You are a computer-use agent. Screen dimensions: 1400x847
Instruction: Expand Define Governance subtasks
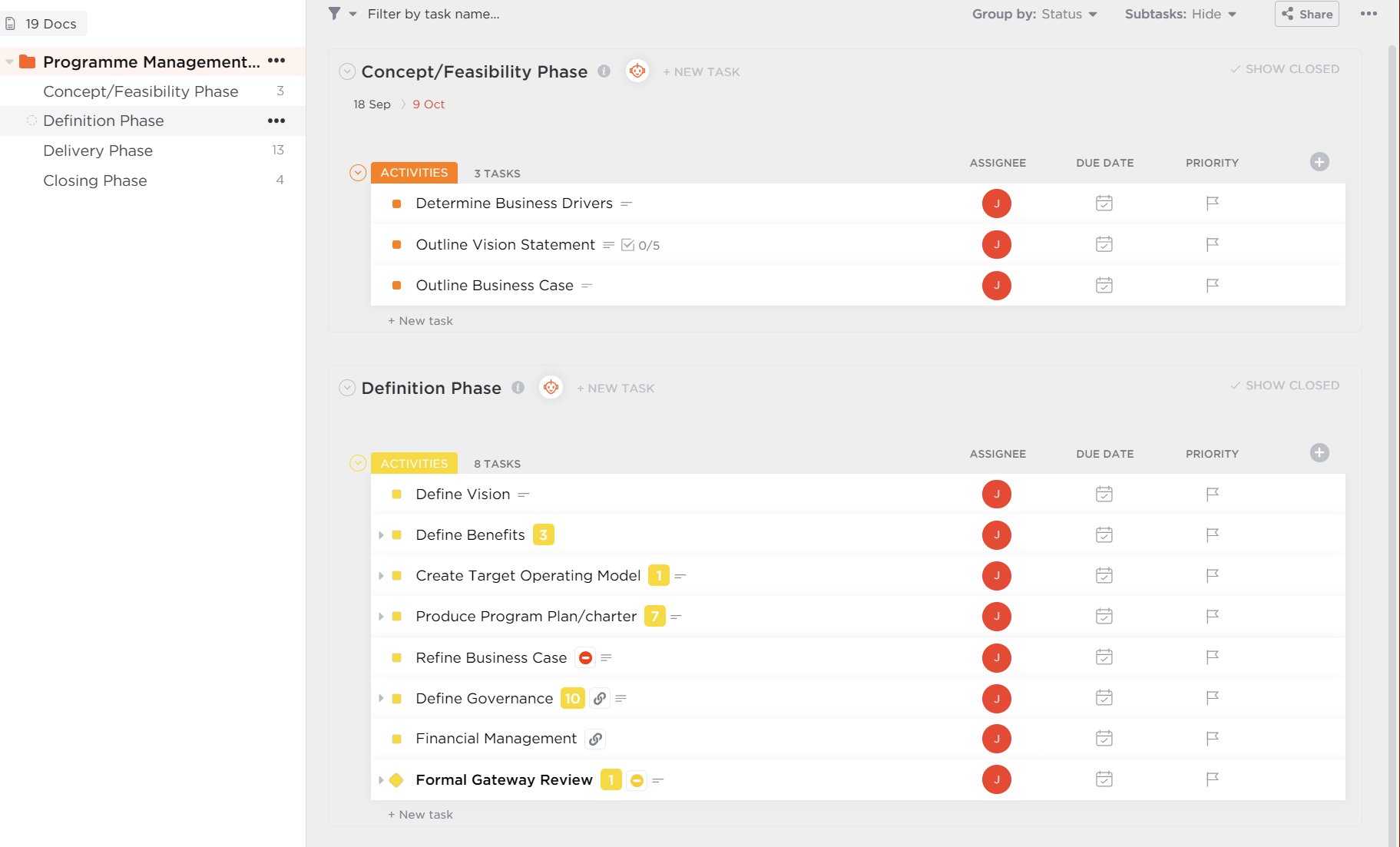click(x=382, y=698)
